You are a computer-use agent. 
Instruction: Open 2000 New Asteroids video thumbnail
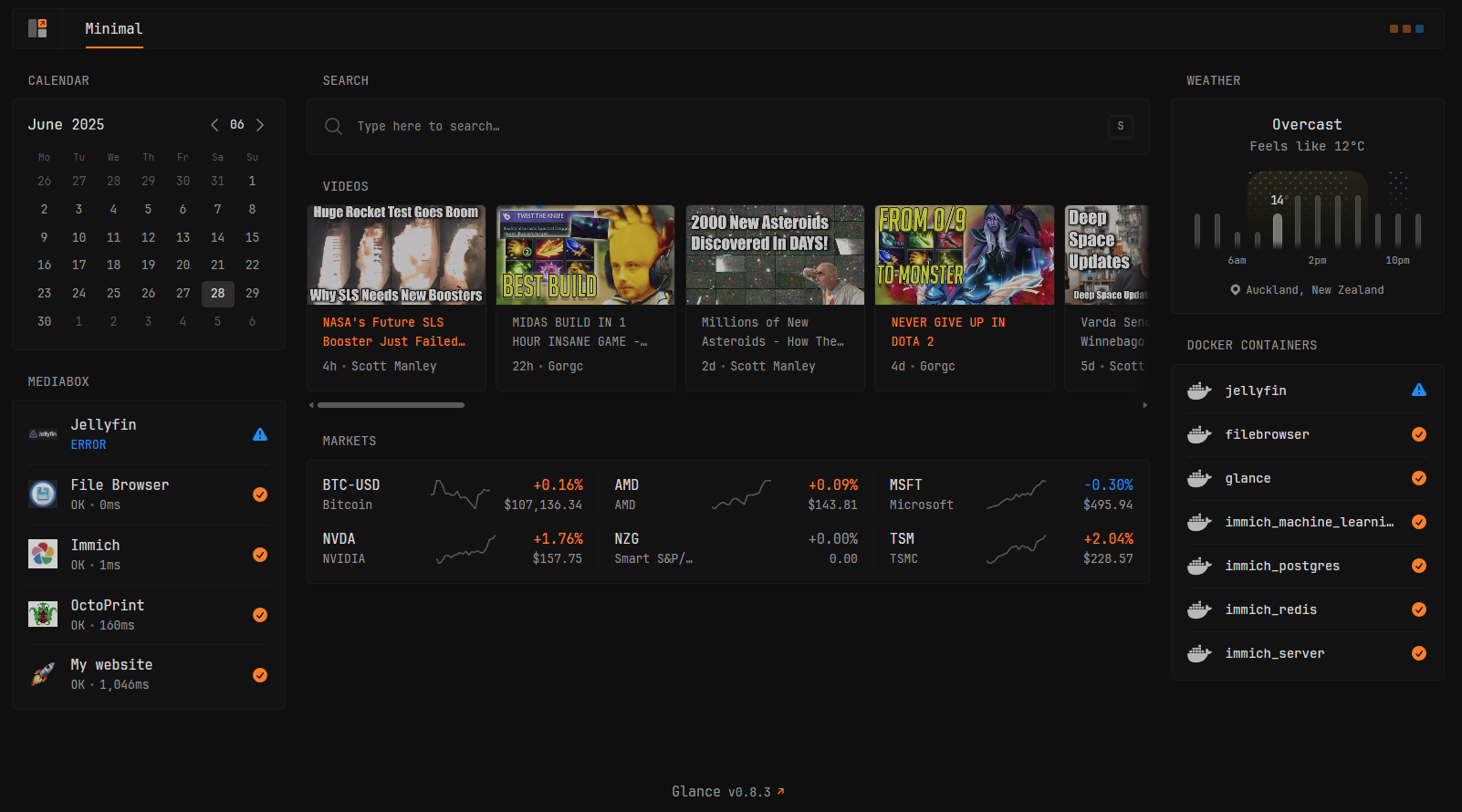pyautogui.click(x=775, y=255)
